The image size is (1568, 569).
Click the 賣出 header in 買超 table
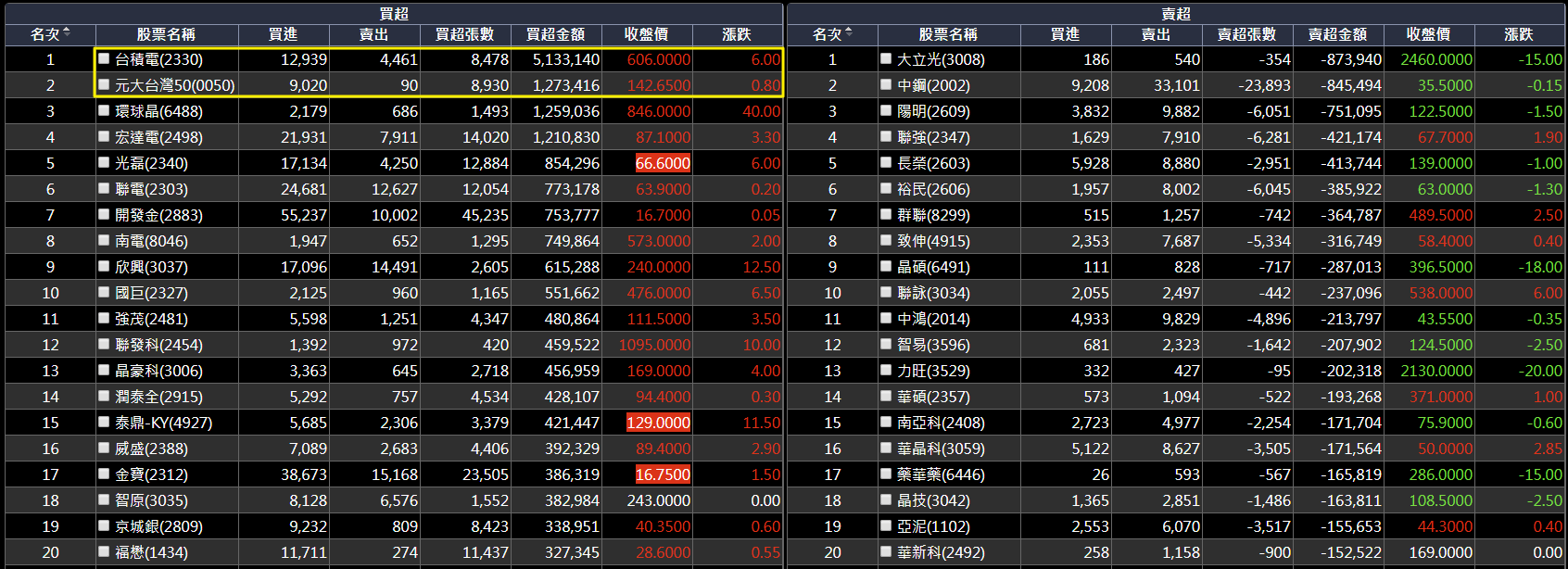pyautogui.click(x=373, y=34)
